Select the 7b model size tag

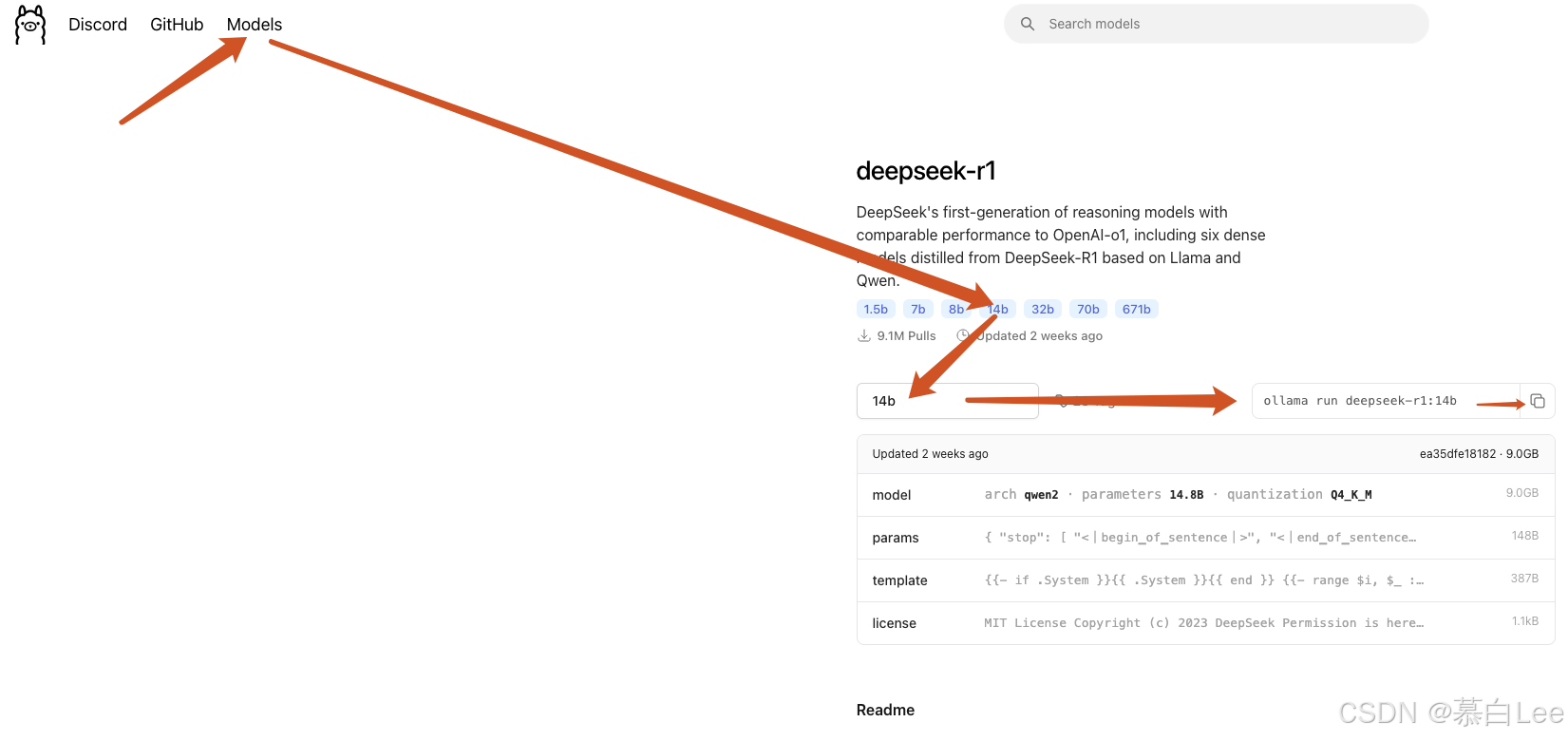[x=917, y=310]
